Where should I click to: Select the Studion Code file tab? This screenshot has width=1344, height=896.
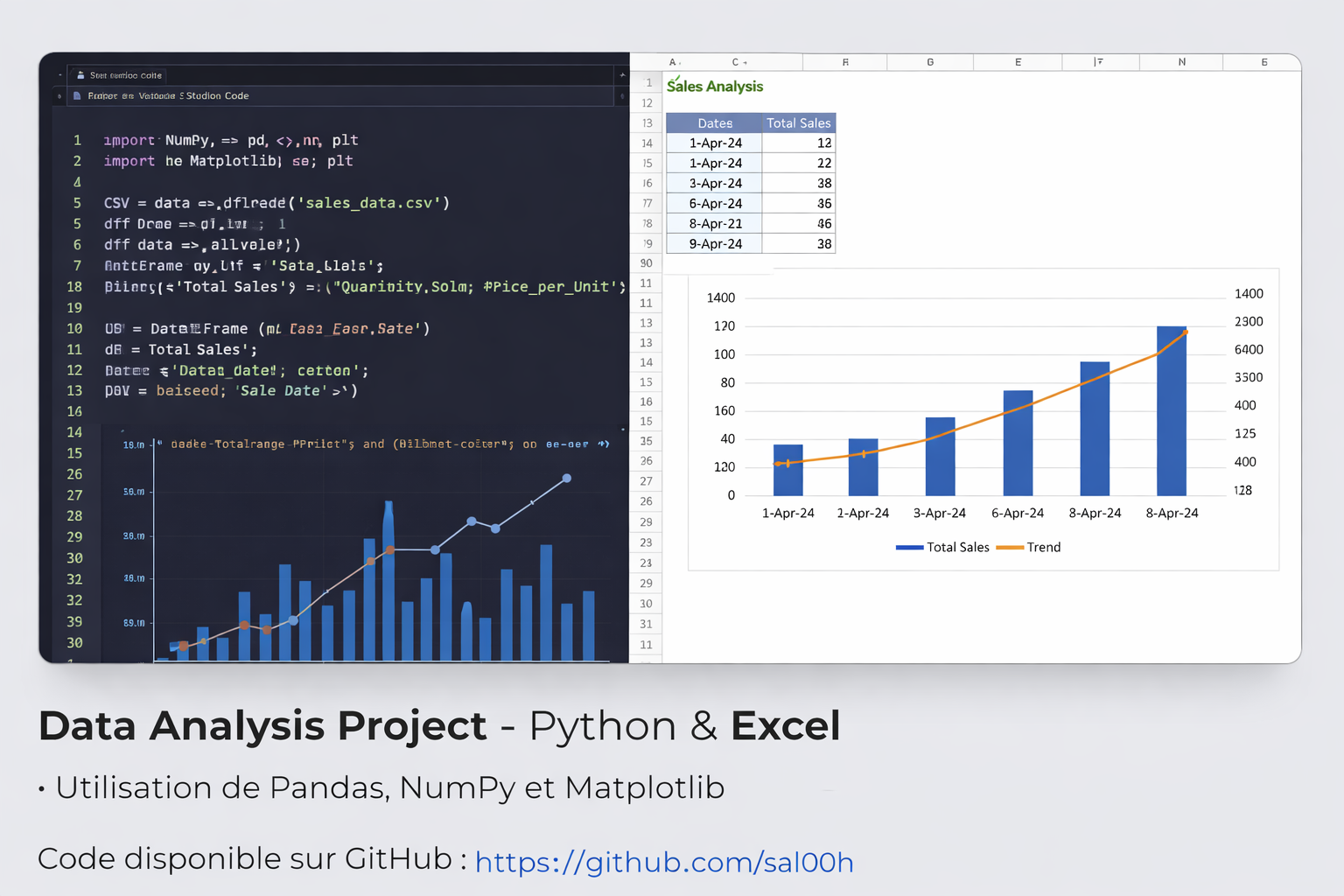[x=168, y=96]
